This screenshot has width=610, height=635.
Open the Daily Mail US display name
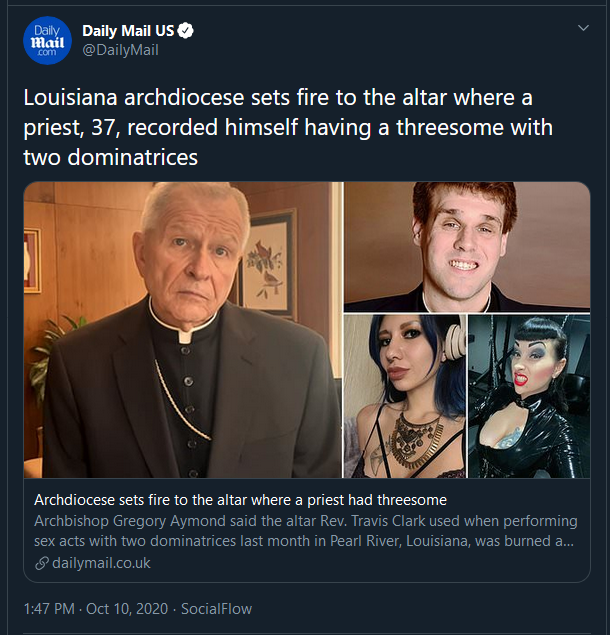pyautogui.click(x=128, y=31)
